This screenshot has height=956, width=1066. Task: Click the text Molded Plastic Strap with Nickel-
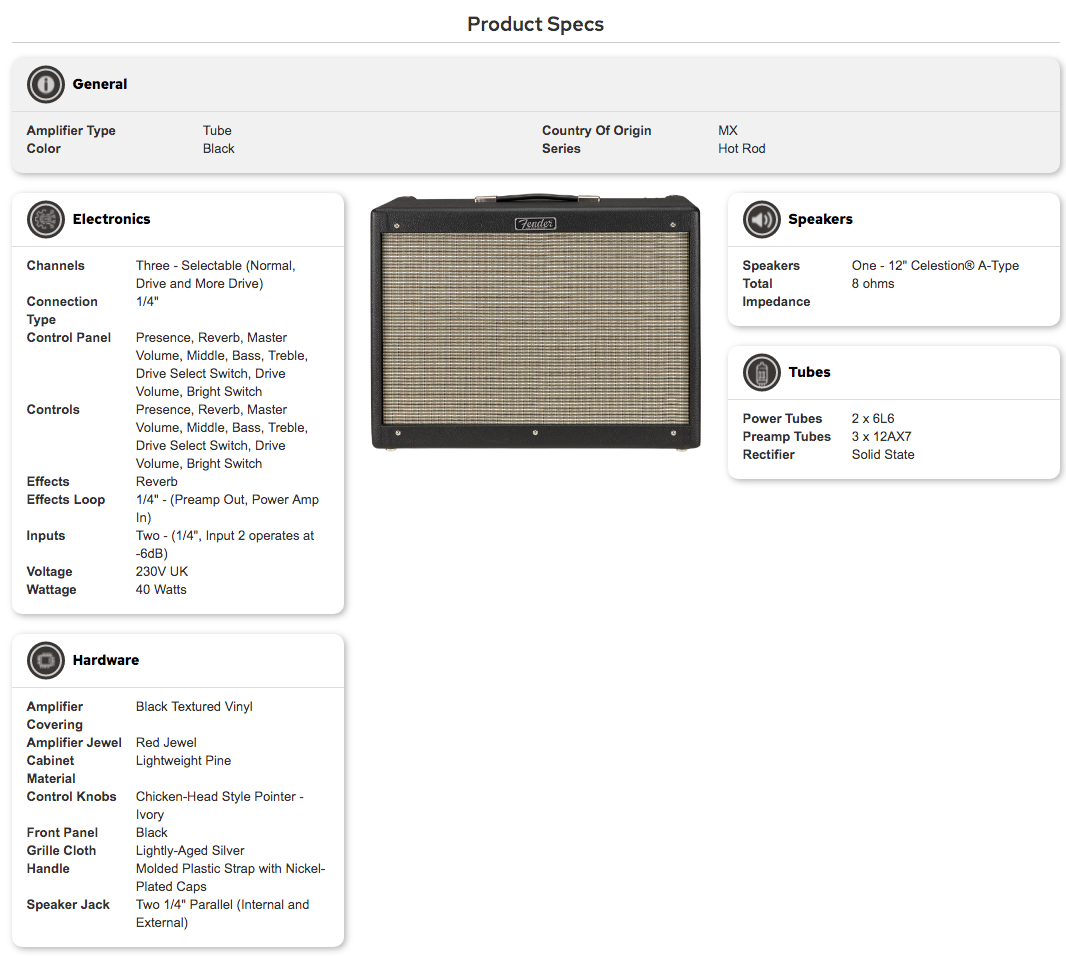pos(230,869)
